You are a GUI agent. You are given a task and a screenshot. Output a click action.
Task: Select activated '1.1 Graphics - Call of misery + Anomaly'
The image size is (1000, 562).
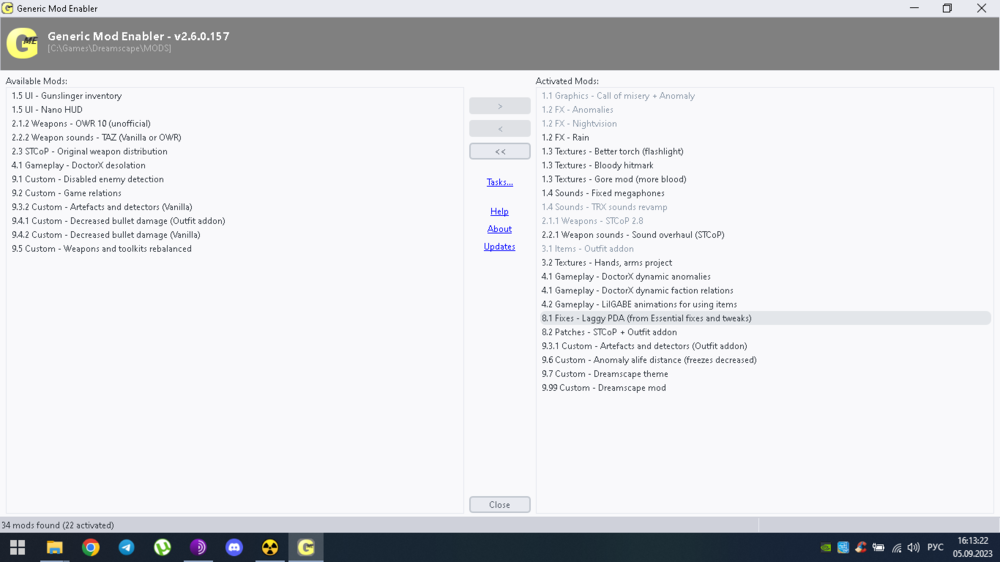618,96
